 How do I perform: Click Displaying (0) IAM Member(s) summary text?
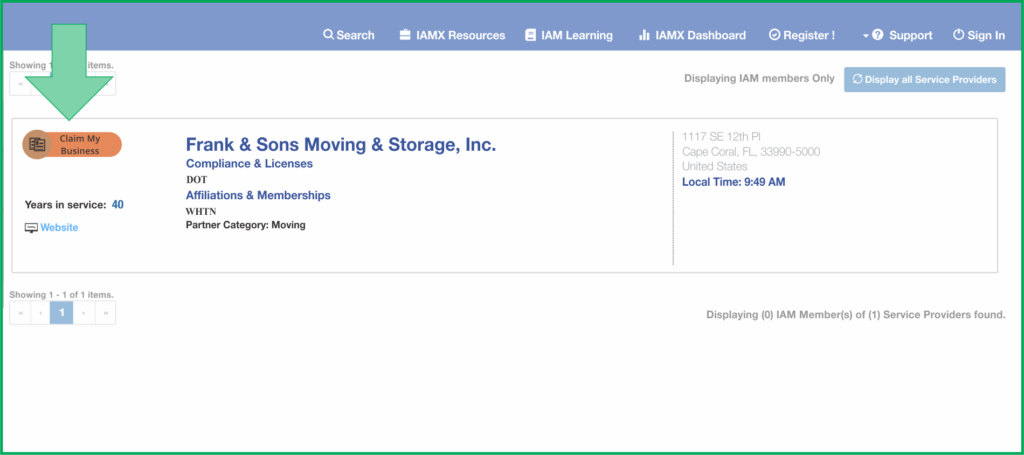click(856, 315)
